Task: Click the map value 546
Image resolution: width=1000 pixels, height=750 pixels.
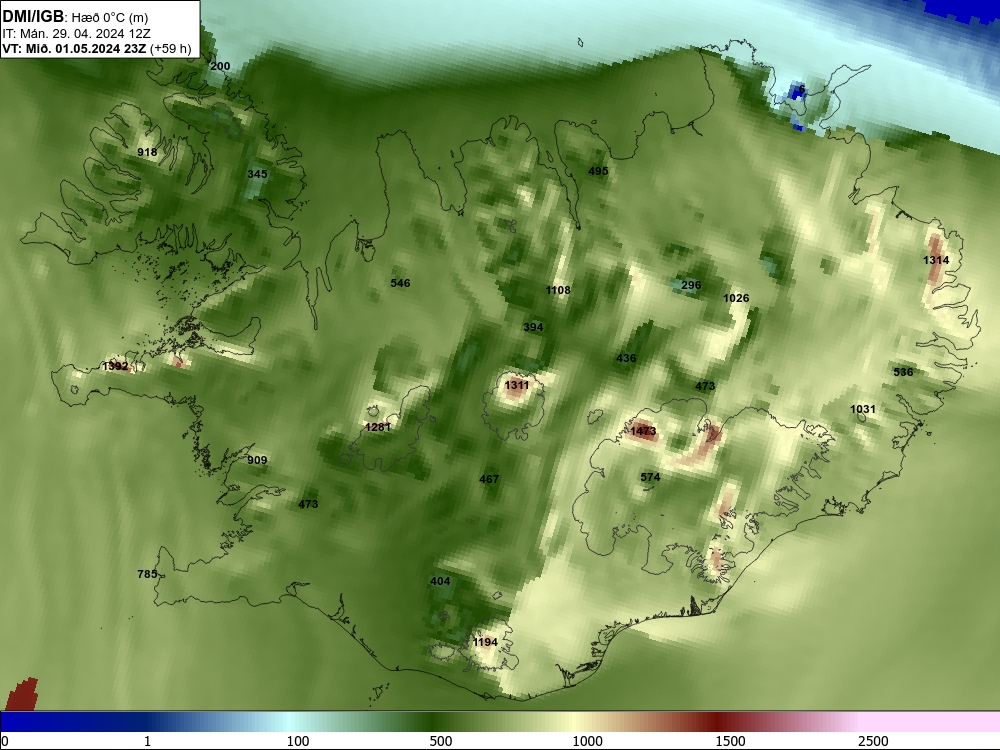Action: click(401, 283)
